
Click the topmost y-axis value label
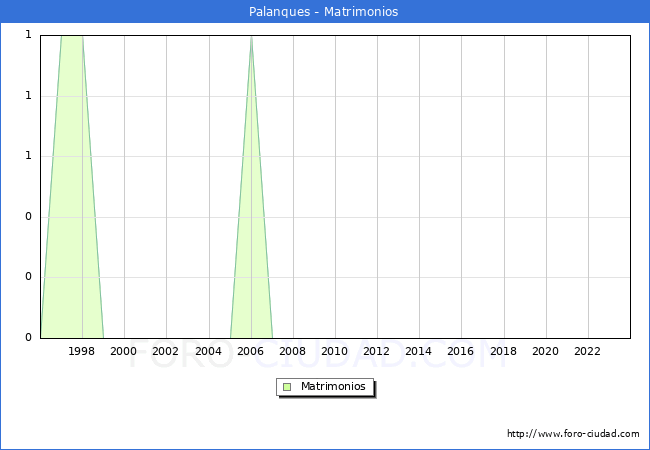(28, 35)
